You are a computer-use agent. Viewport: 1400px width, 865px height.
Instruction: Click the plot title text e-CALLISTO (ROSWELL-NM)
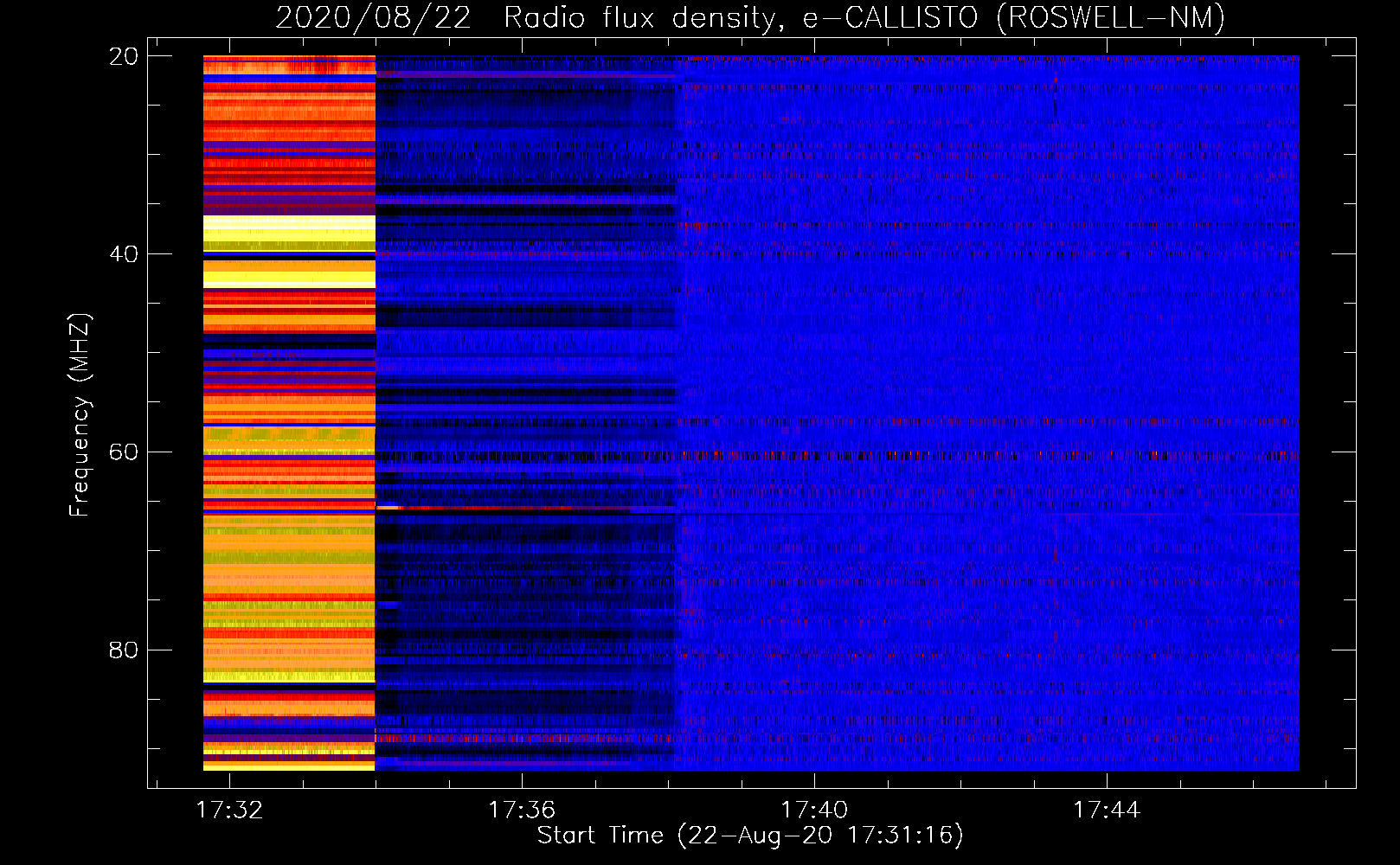[x=1014, y=17]
